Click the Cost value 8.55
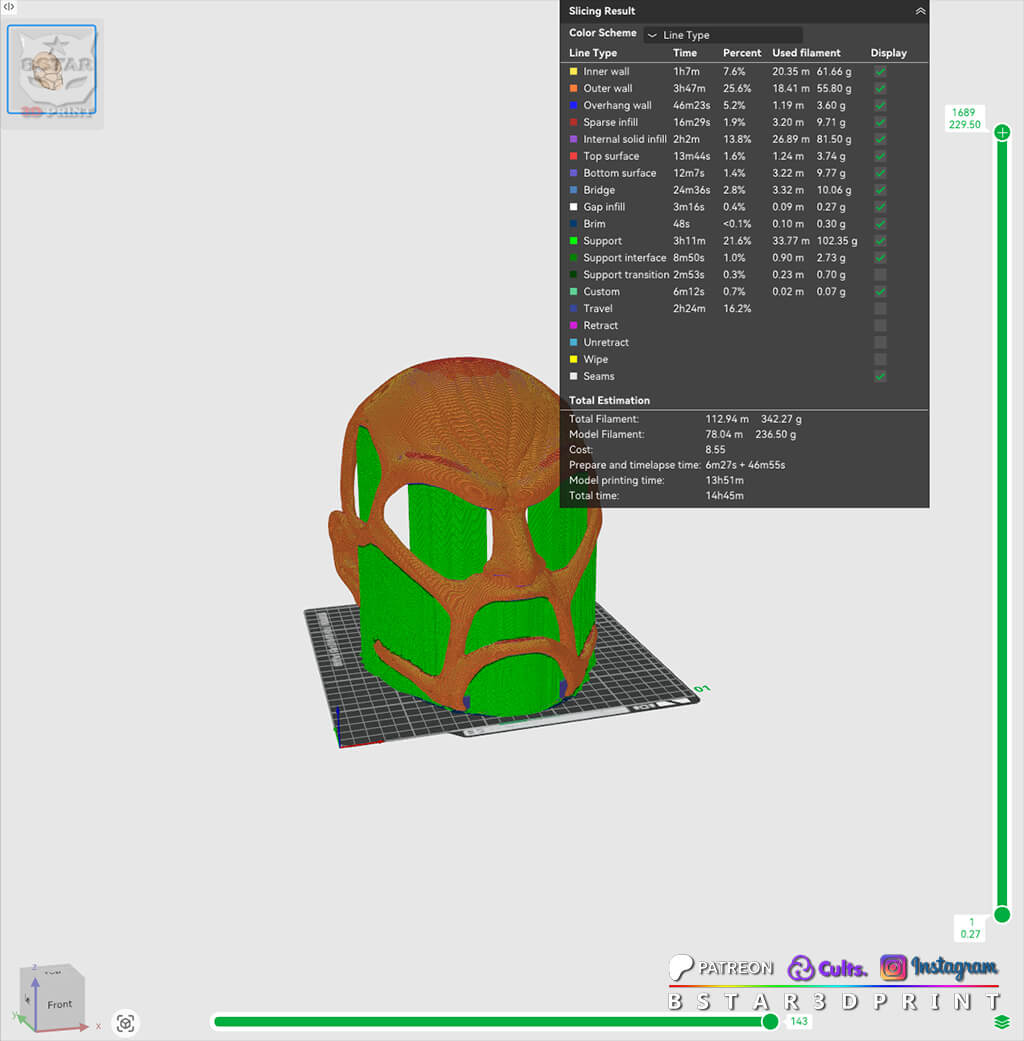Screen dimensions: 1024x1041 715,449
